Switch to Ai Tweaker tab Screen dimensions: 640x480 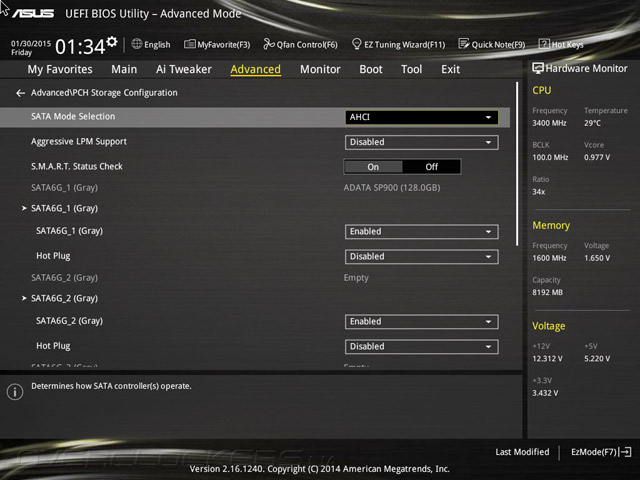point(184,69)
